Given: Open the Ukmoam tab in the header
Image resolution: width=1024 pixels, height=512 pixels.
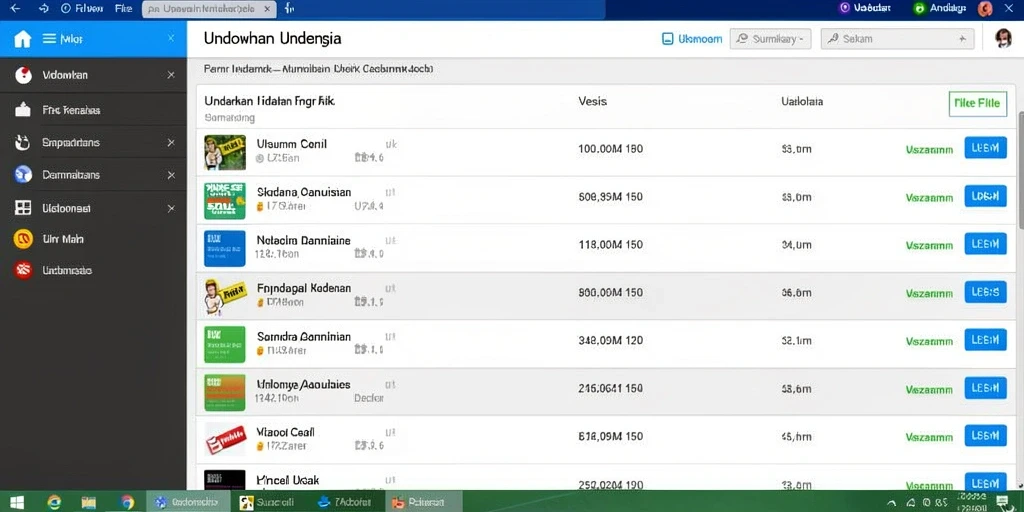Looking at the screenshot, I should [692, 39].
